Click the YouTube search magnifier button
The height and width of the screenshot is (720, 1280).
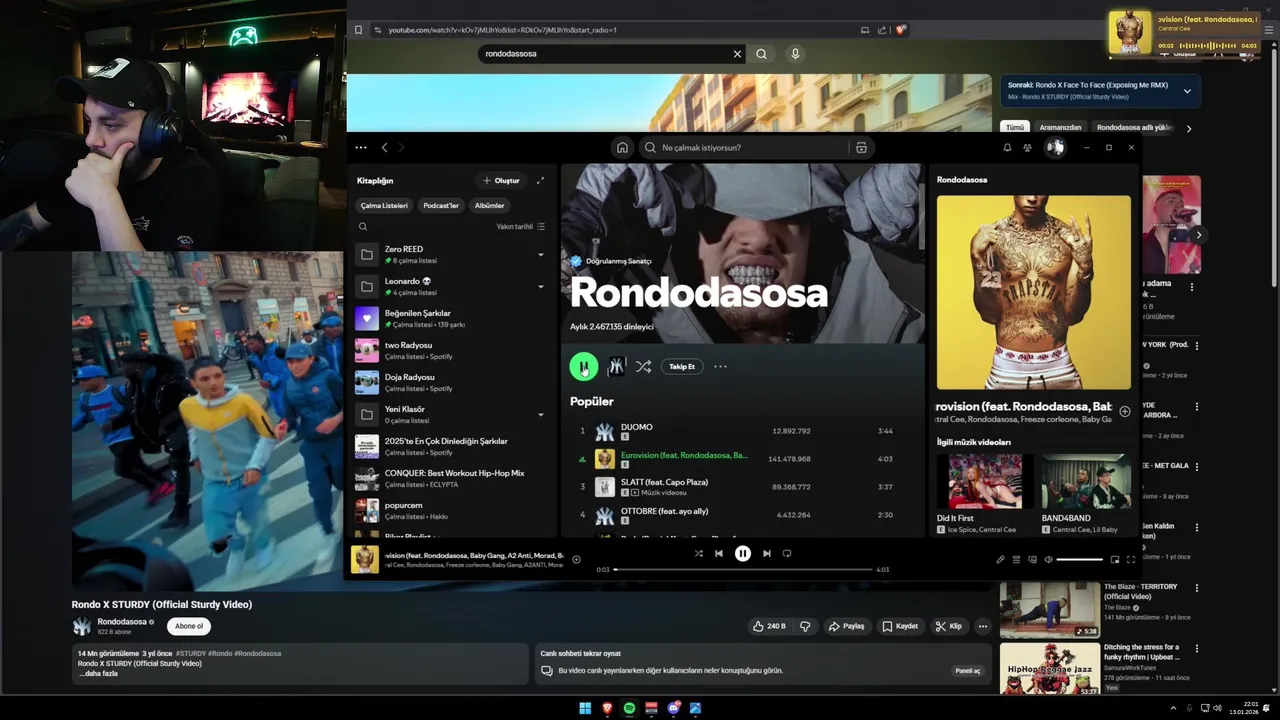pos(761,54)
